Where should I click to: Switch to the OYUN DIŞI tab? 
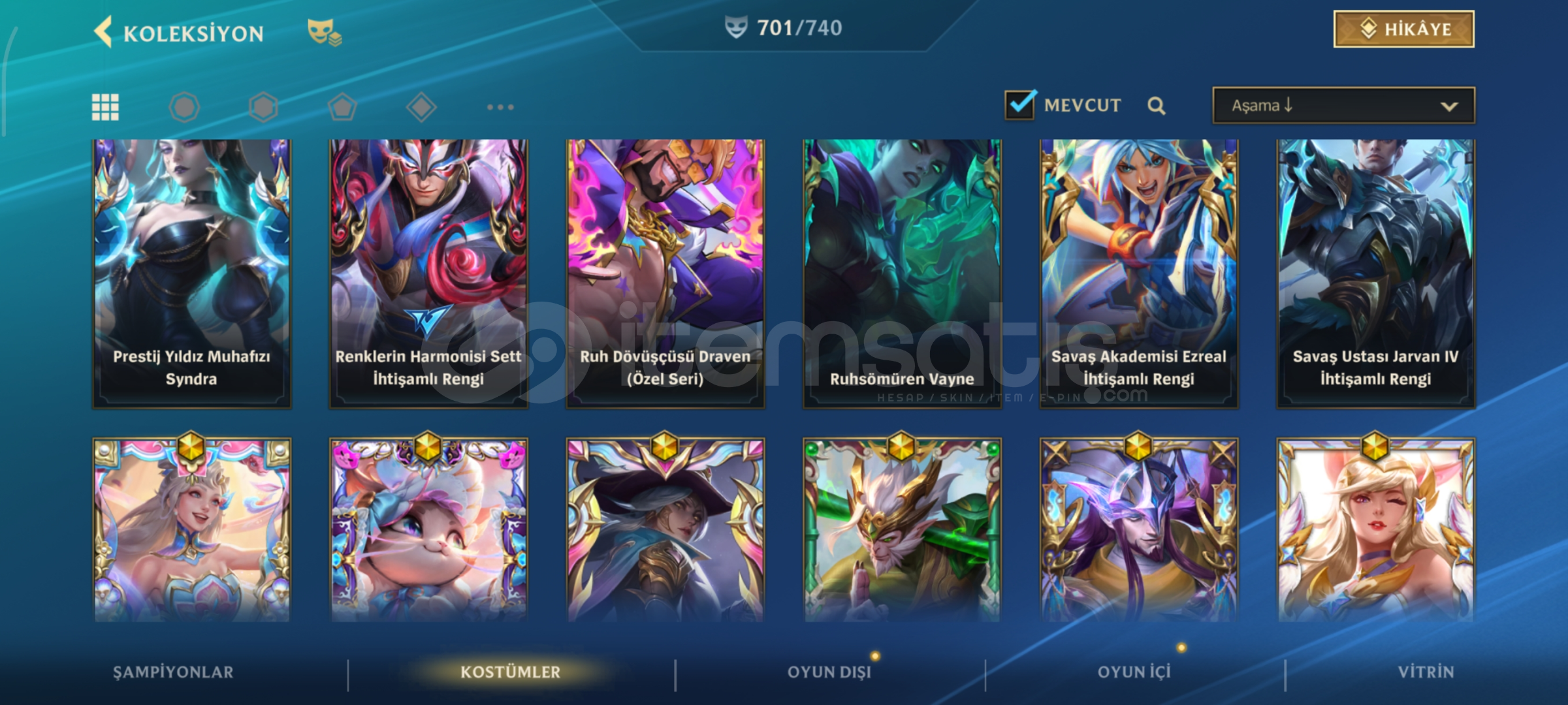coord(829,672)
